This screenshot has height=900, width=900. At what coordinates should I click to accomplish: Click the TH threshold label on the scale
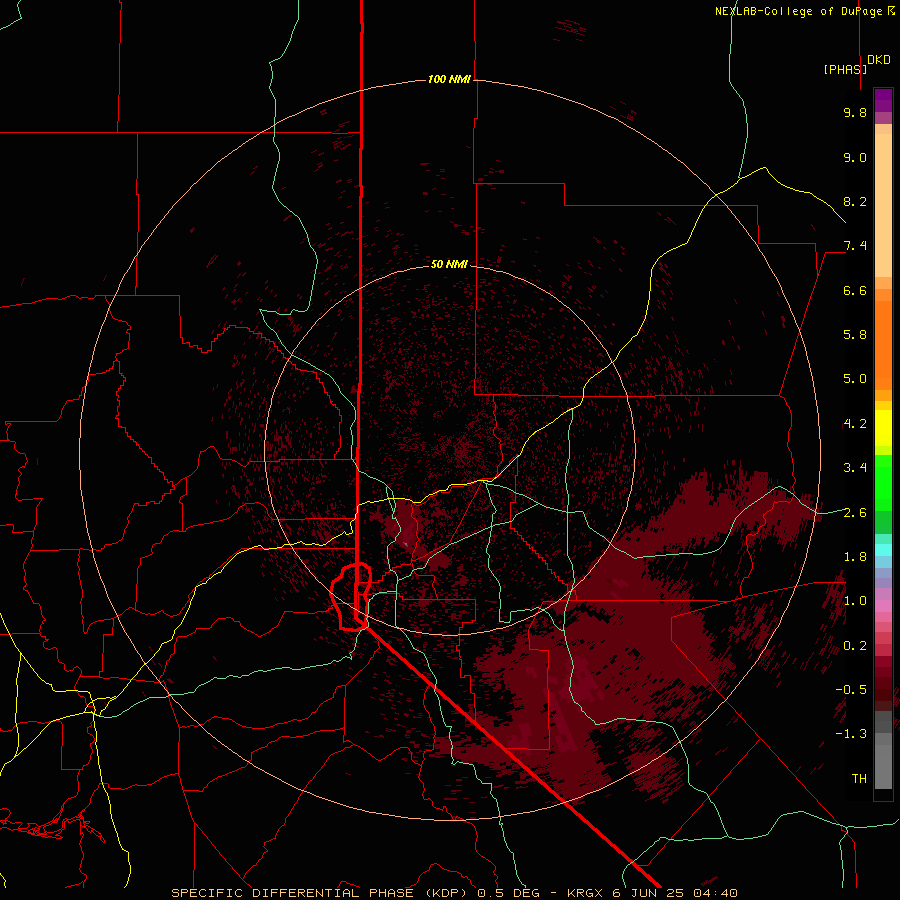(859, 779)
